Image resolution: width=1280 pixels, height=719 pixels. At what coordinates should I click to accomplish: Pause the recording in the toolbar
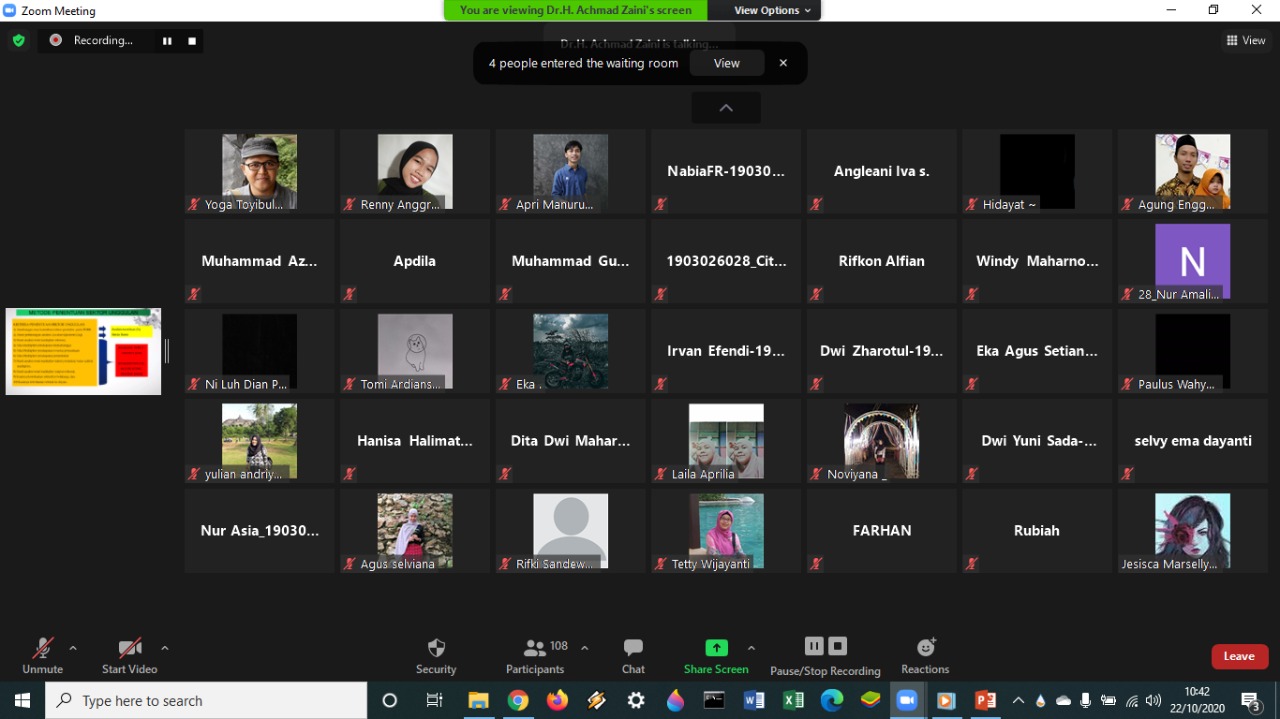tap(814, 646)
